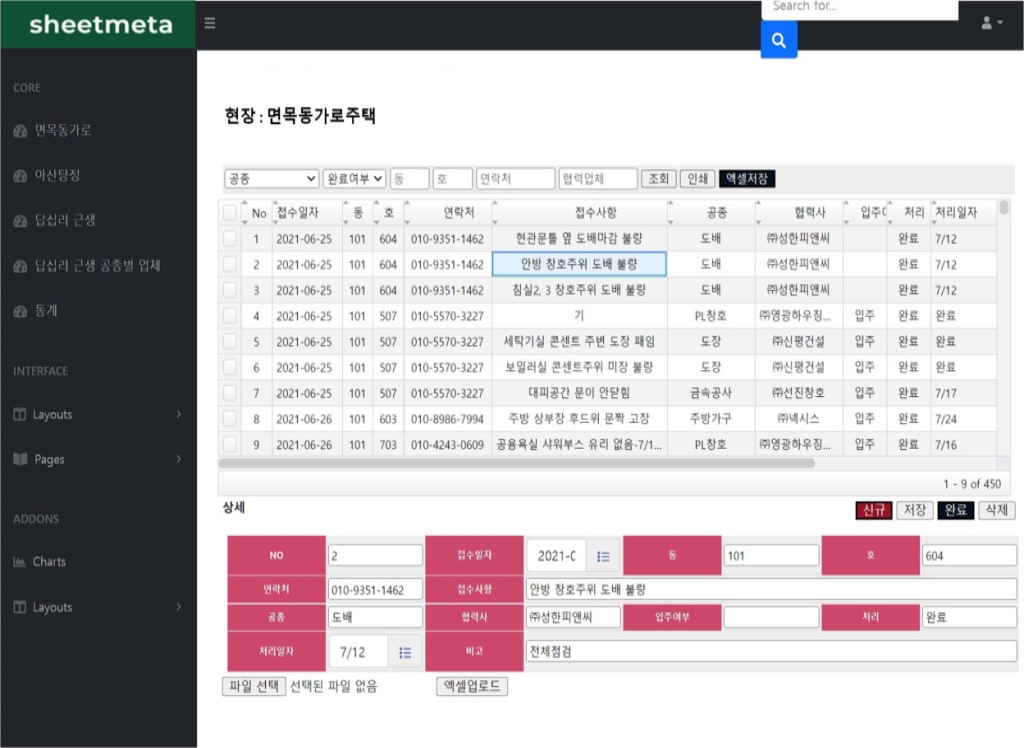Screen dimensions: 1024x748
Task: Click the blue search magnifier button
Action: [x=778, y=40]
